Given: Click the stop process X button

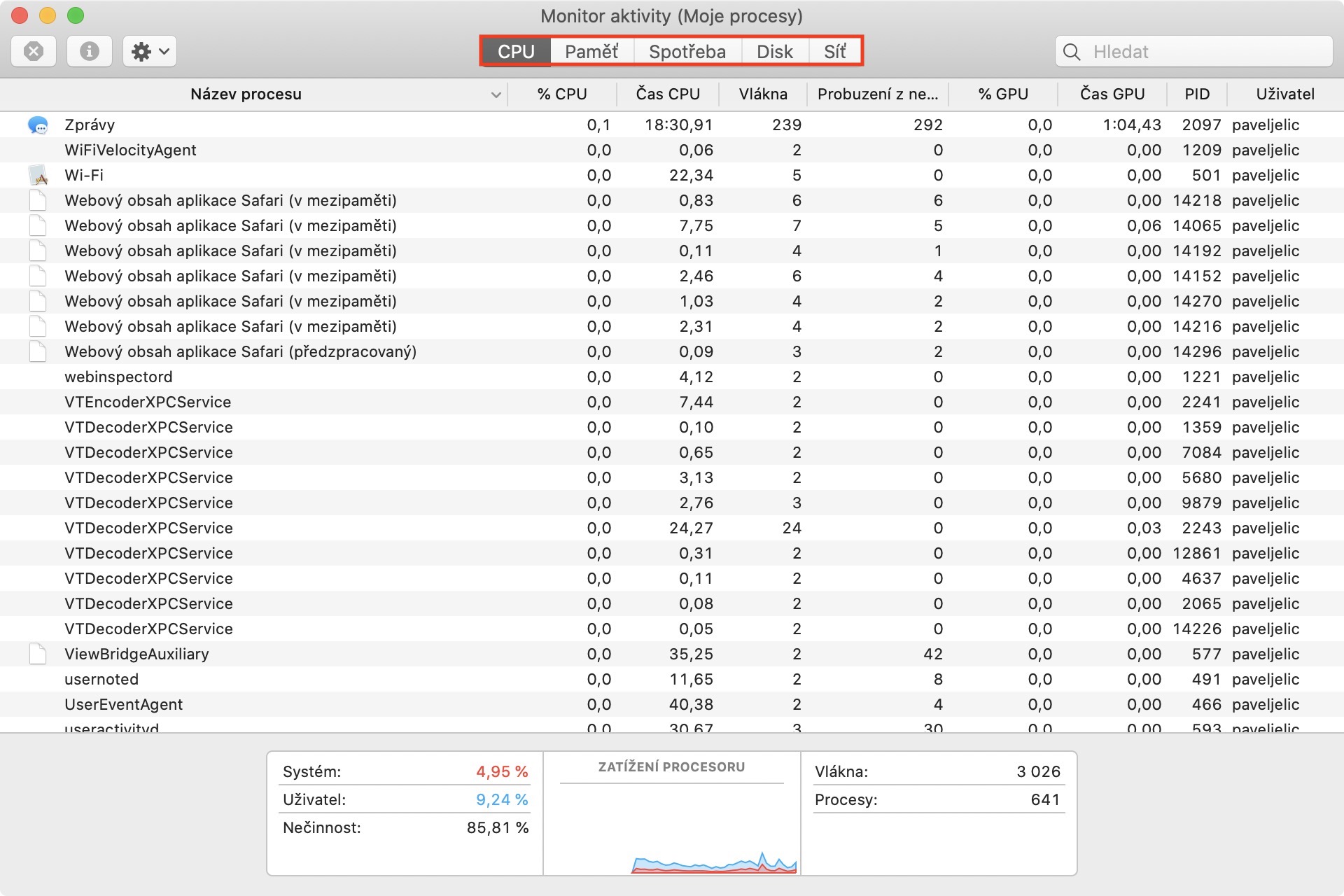Looking at the screenshot, I should pos(34,51).
